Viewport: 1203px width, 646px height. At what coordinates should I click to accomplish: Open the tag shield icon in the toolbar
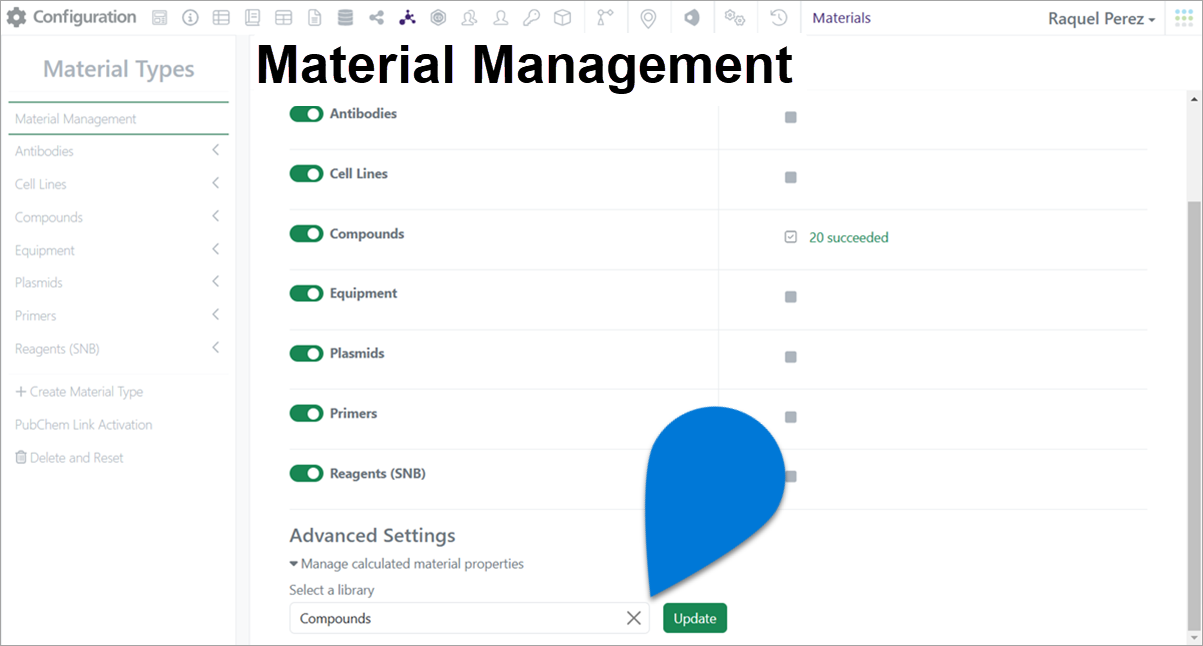(691, 18)
